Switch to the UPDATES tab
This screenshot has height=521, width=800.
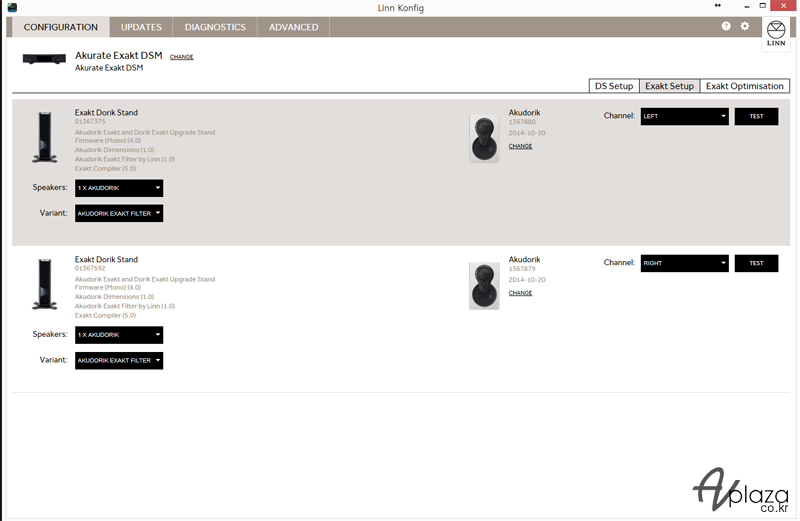[141, 27]
